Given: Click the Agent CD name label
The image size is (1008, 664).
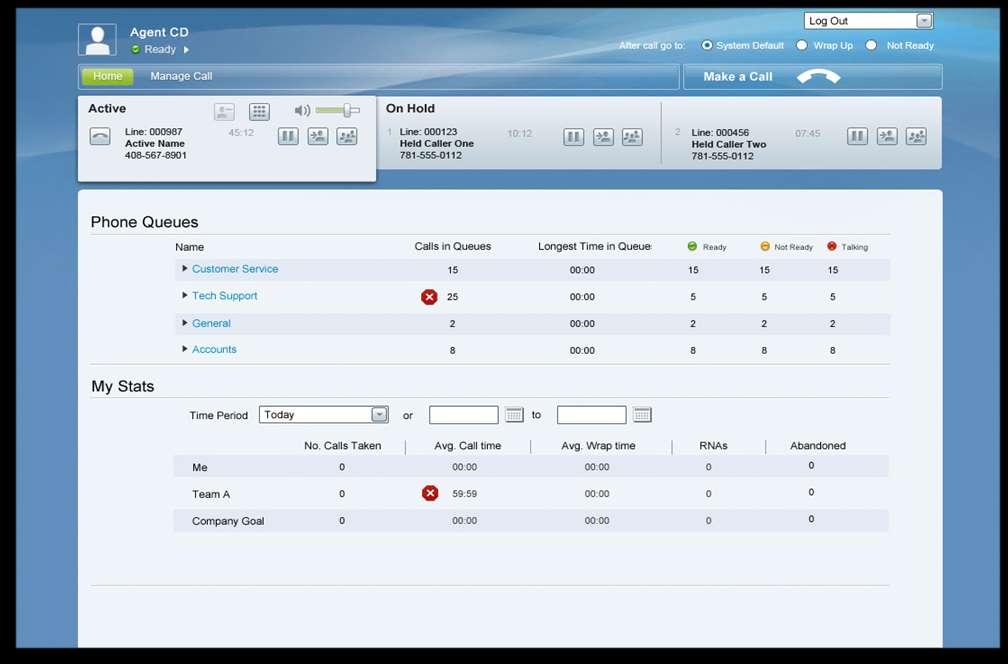Looking at the screenshot, I should click(159, 32).
